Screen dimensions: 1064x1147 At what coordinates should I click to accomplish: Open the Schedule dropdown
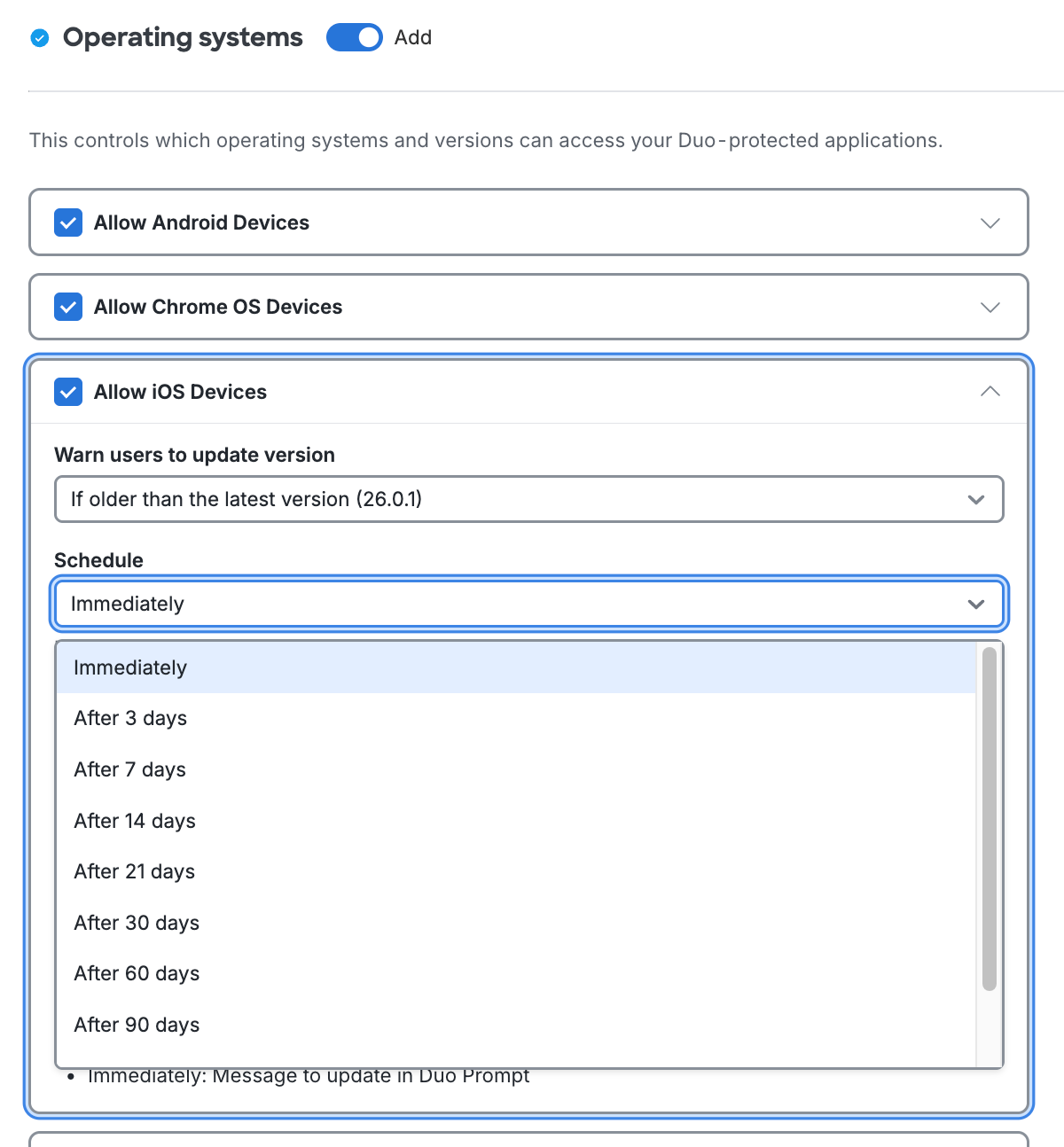tap(528, 604)
